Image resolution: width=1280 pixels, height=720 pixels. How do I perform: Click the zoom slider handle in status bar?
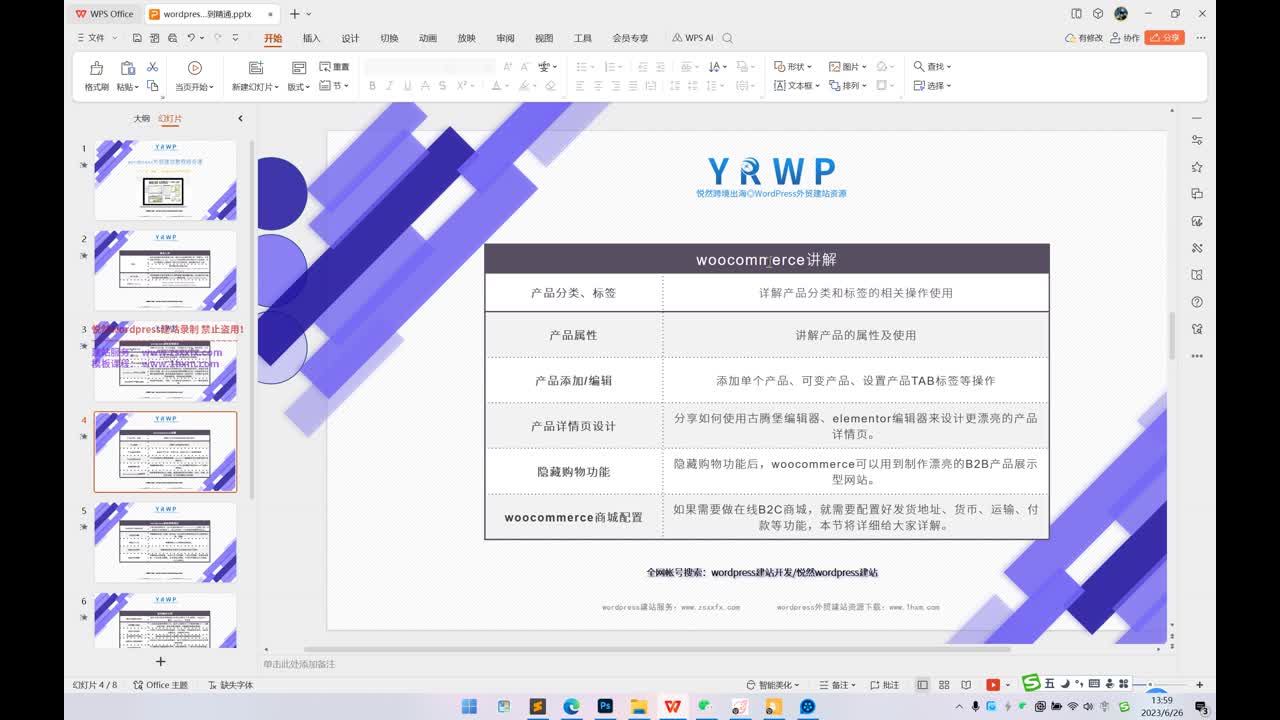pos(1150,685)
